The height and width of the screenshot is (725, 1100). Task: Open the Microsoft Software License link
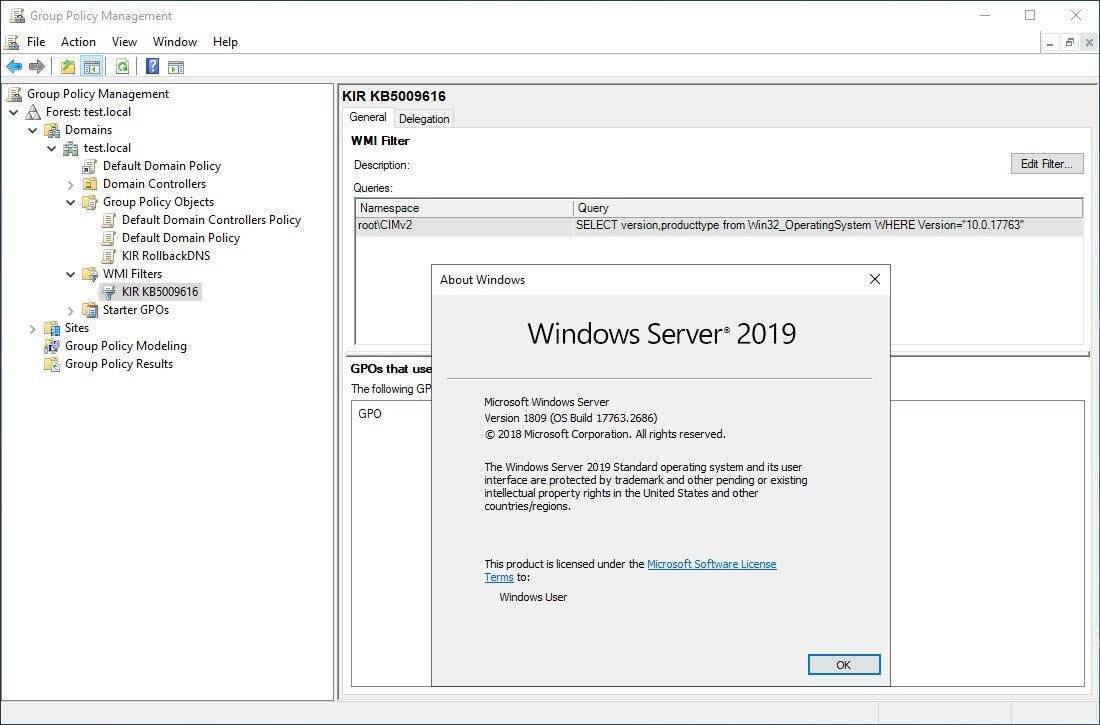coord(711,564)
